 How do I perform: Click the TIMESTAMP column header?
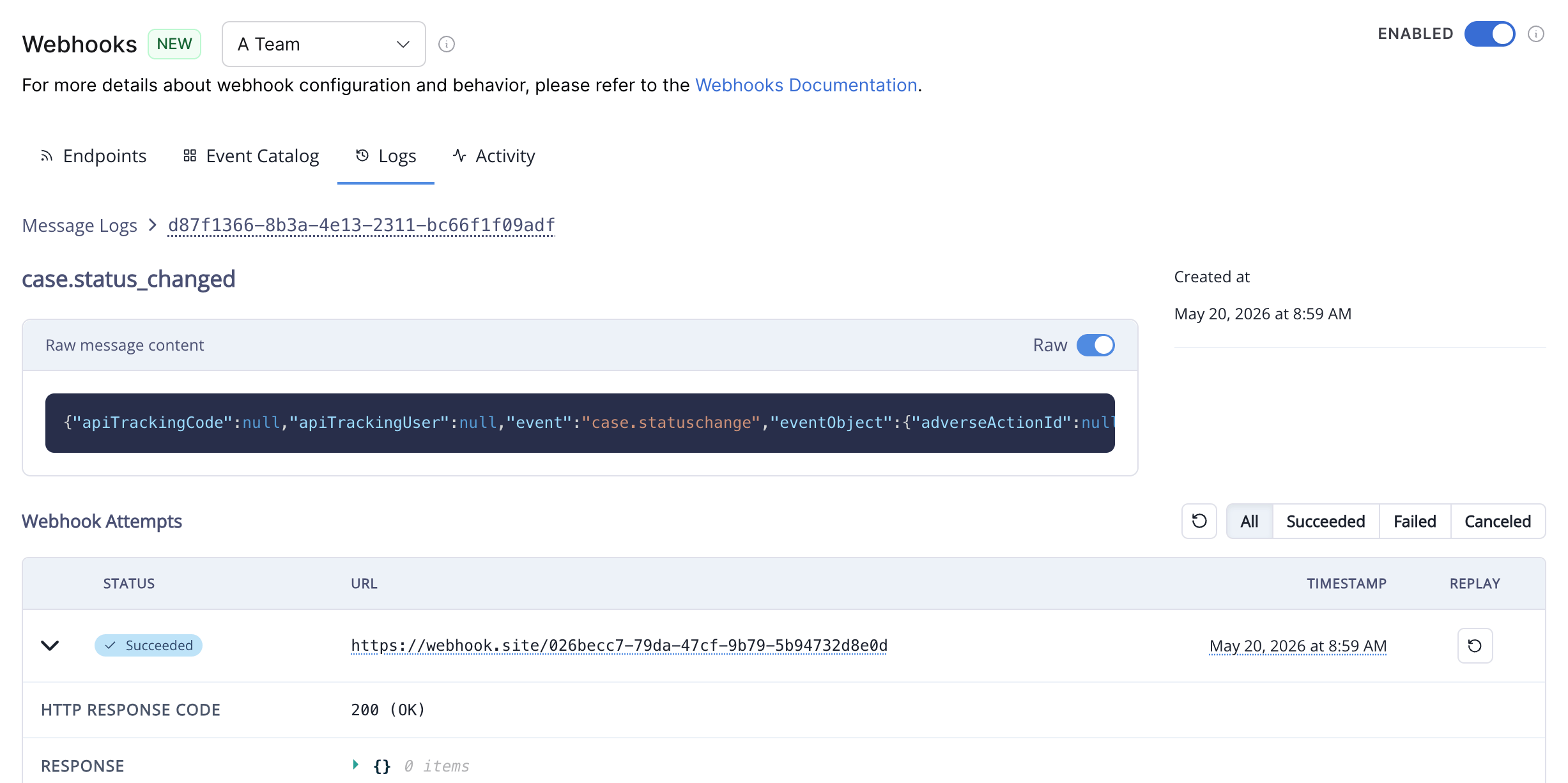(1346, 584)
